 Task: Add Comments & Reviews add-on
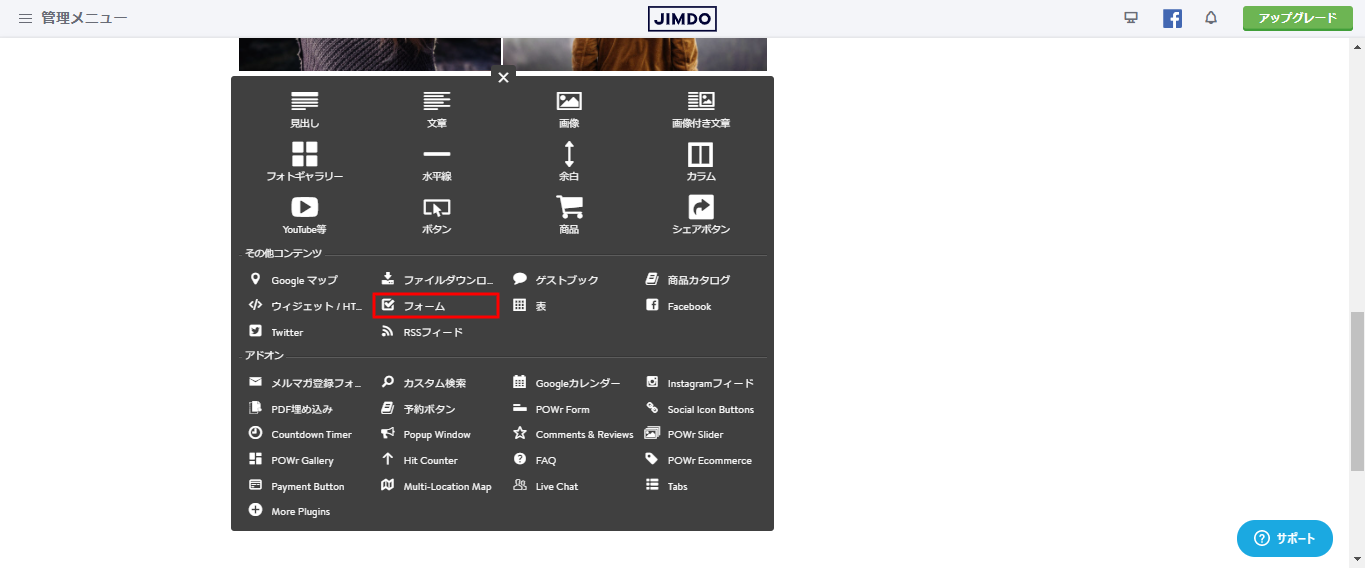[572, 434]
